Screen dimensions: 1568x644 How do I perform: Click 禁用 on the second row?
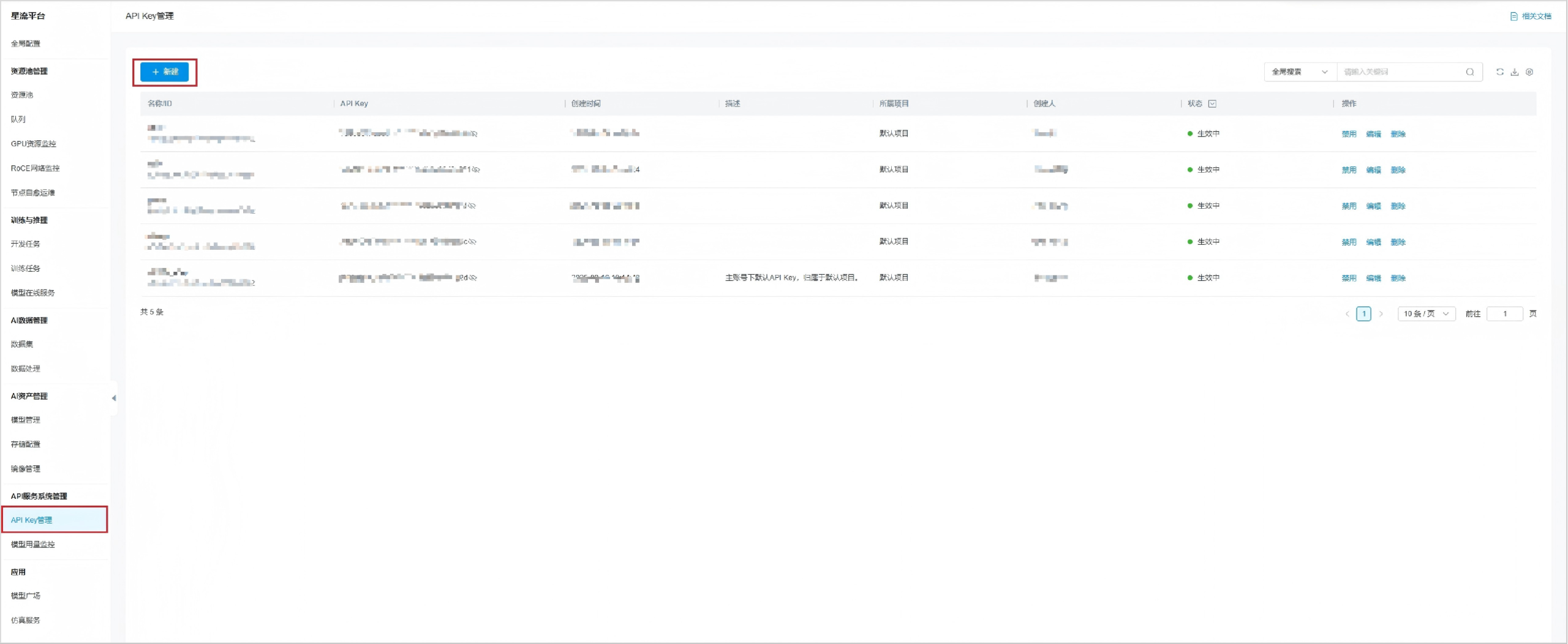1349,170
